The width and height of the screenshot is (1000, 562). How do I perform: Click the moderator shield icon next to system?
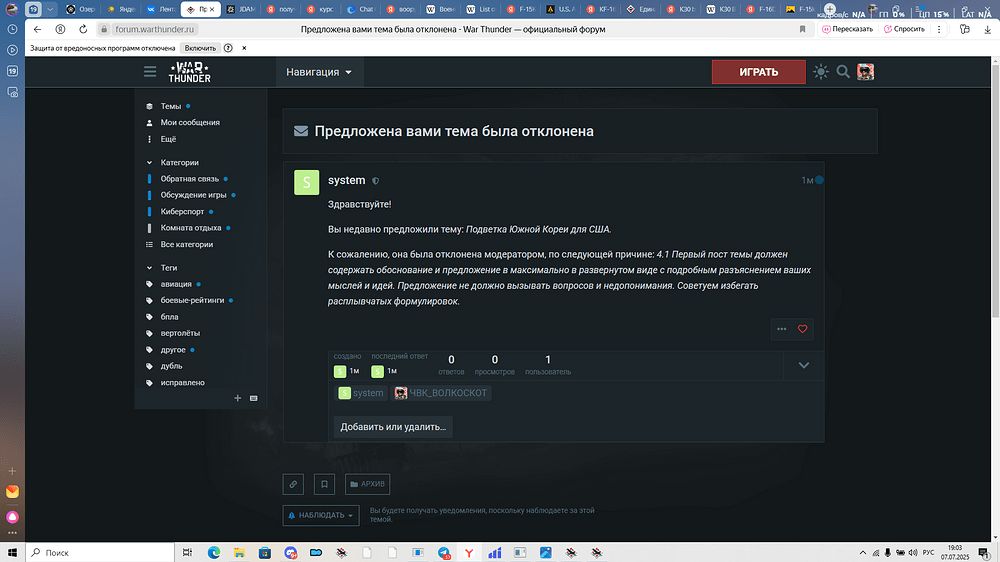376,181
